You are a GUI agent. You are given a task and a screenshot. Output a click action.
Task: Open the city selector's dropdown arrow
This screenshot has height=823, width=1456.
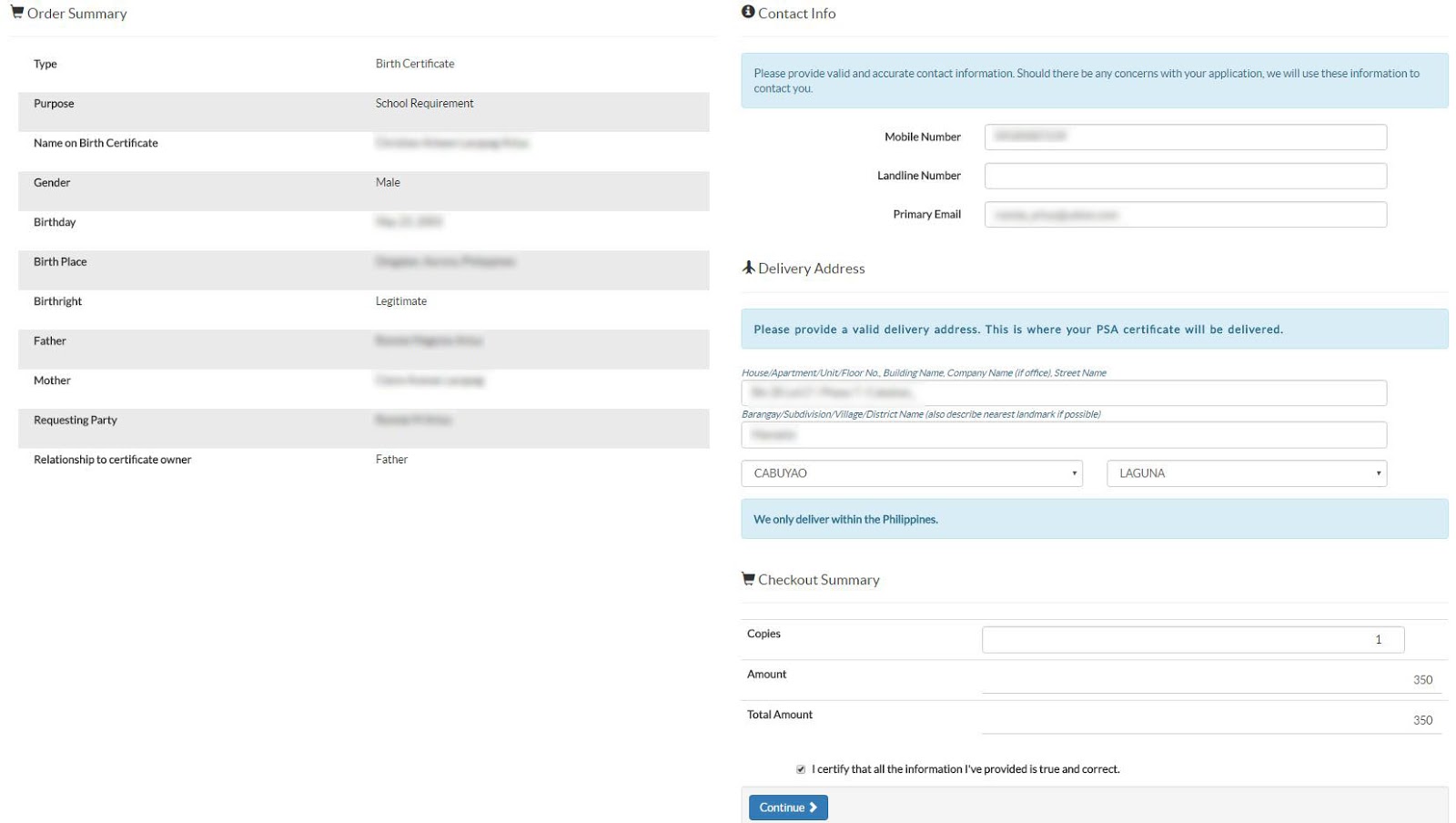(x=1072, y=472)
